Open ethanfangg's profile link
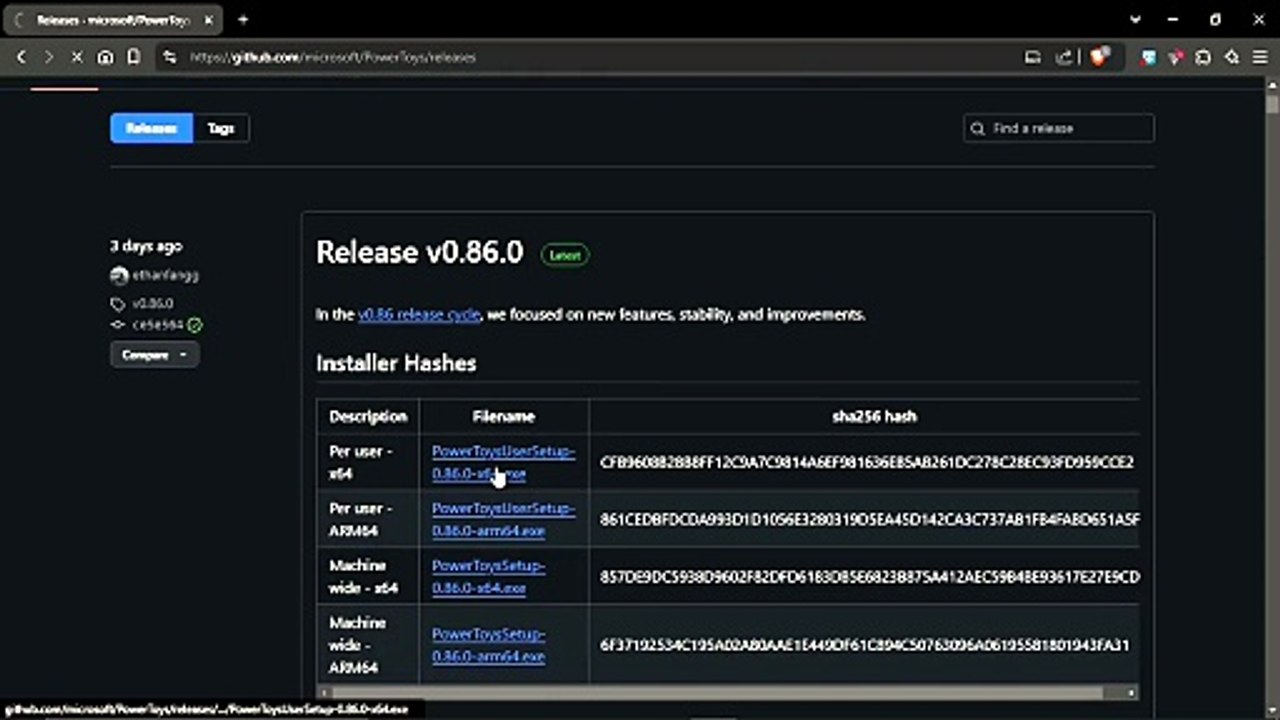 pyautogui.click(x=165, y=275)
